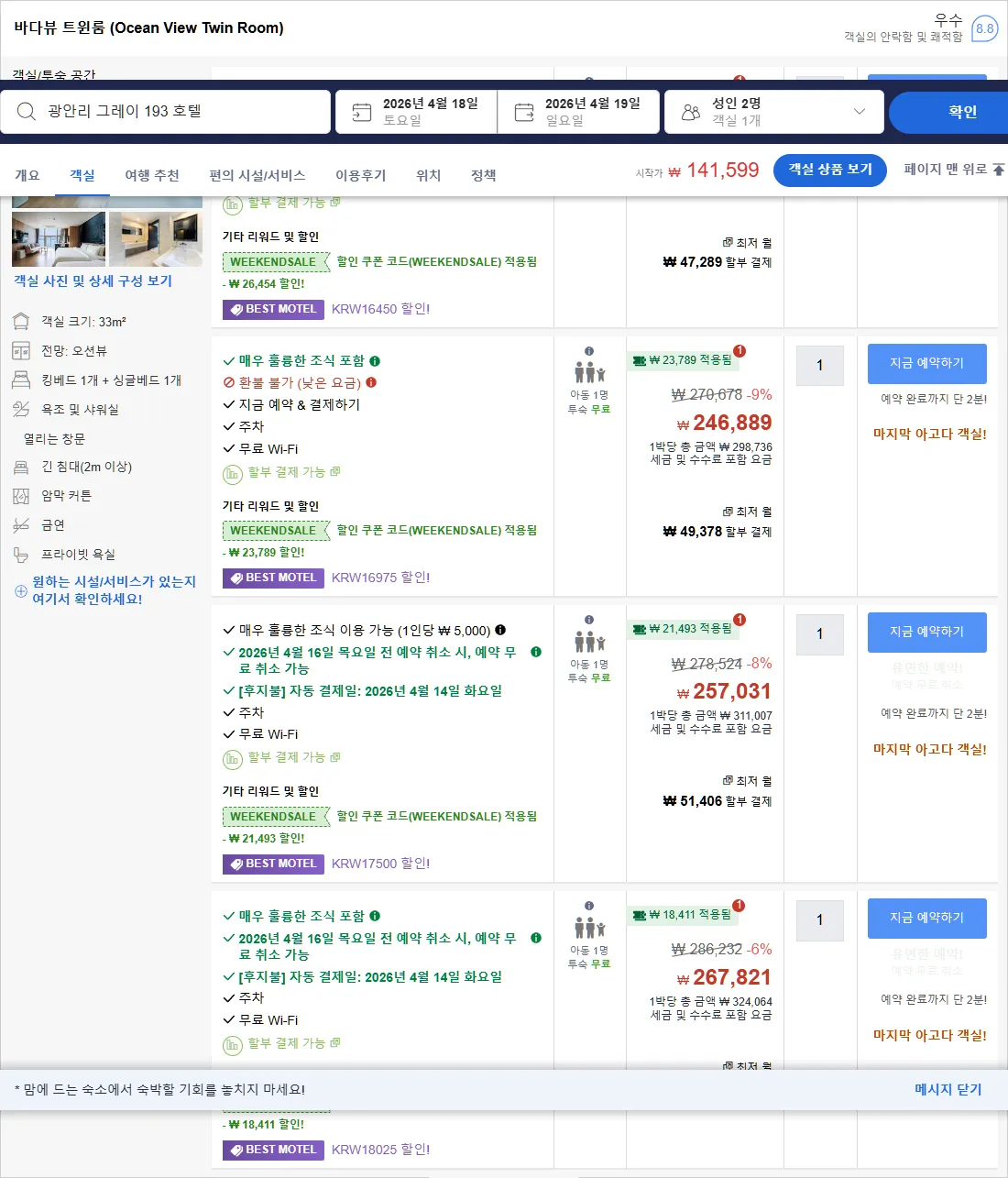1008x1178 pixels.
Task: Click occupancy icon in ₩267,821 offer
Action: [589, 927]
